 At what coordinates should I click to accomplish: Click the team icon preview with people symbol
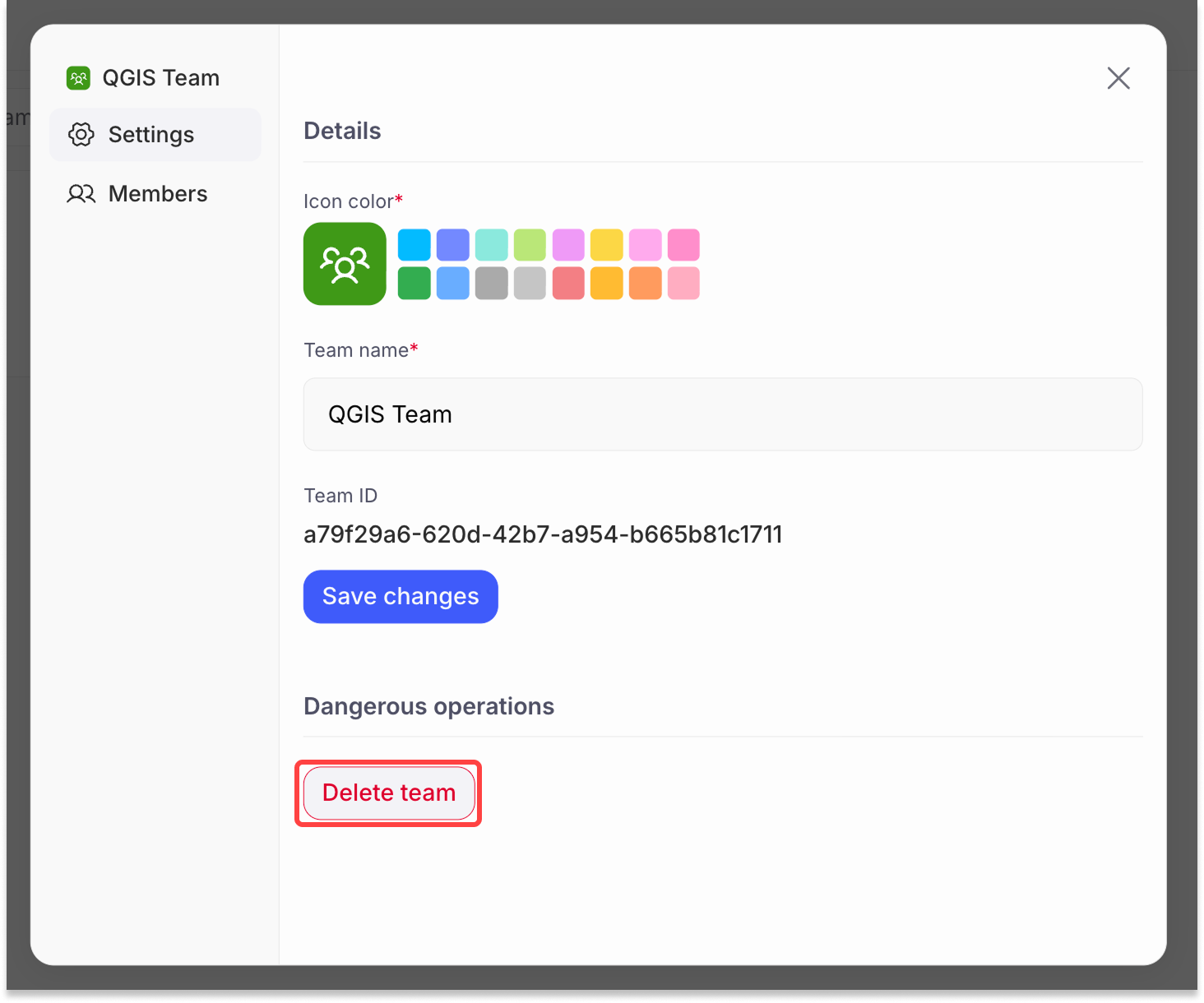click(345, 263)
